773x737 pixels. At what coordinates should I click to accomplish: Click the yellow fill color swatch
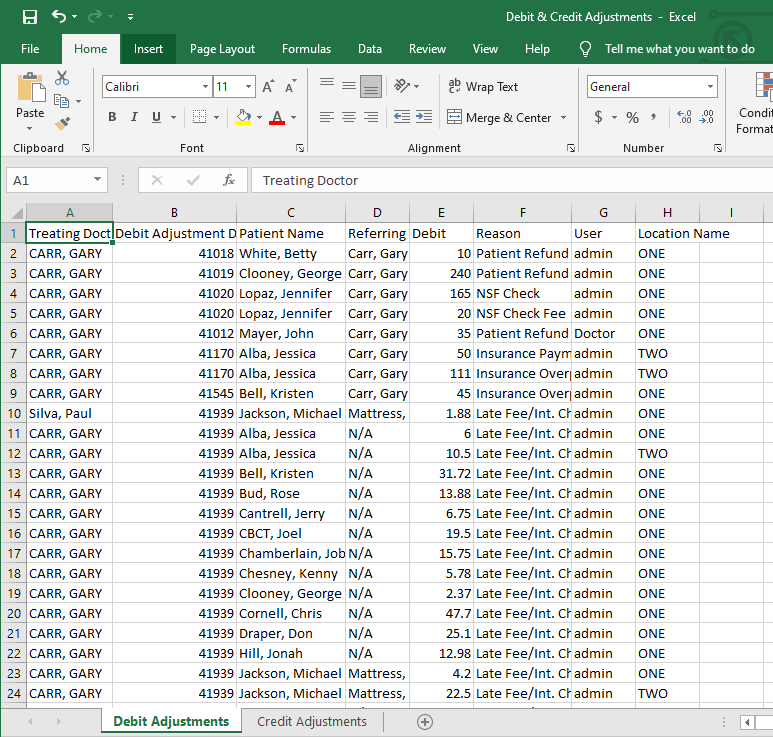point(243,117)
